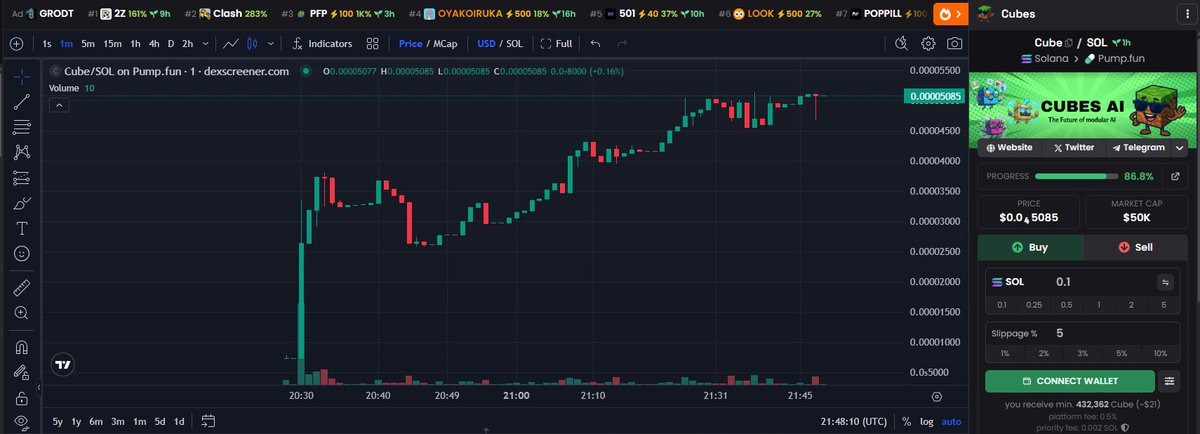Copy the Cube token address icon

tap(1068, 42)
